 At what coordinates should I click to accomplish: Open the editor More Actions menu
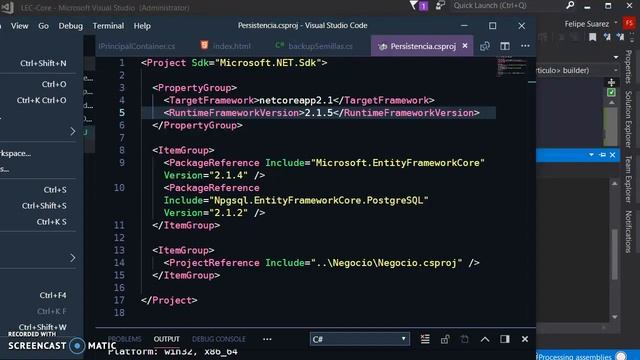click(525, 46)
